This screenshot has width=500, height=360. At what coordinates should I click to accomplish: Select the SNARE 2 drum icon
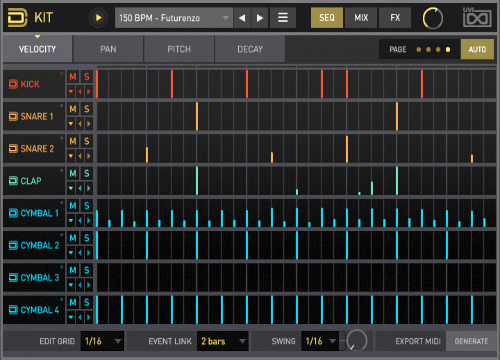13,148
